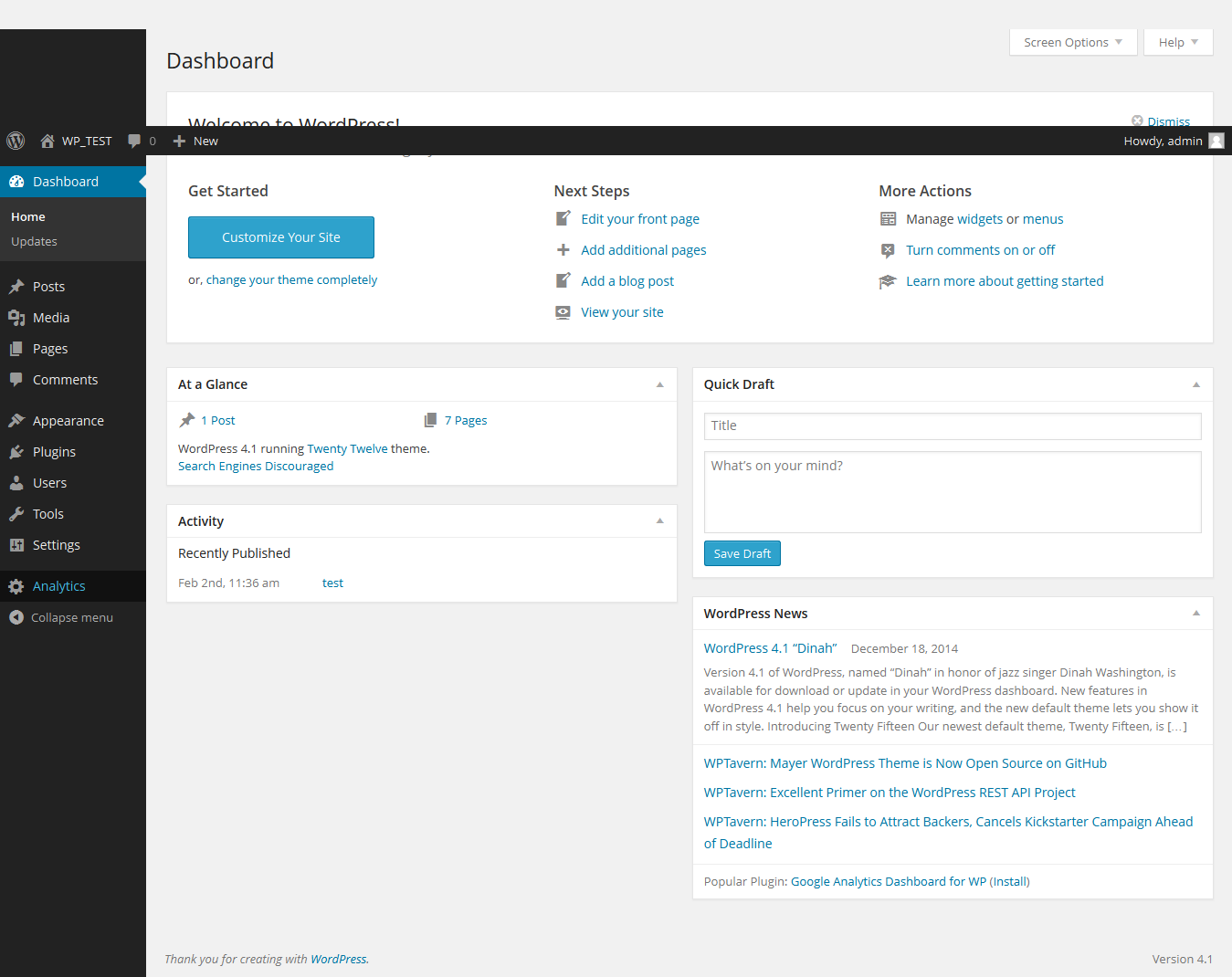Screen dimensions: 1232x977
Task: Click the Dashboard gauge icon in sidebar
Action: click(16, 182)
